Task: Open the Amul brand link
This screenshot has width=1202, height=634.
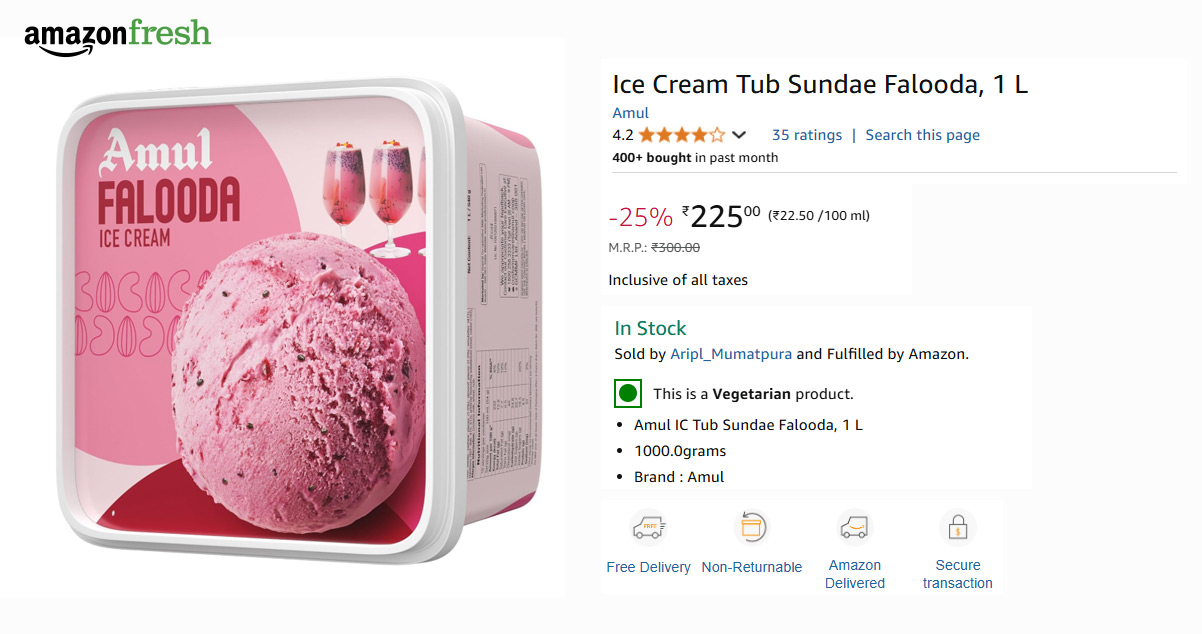Action: [x=630, y=113]
